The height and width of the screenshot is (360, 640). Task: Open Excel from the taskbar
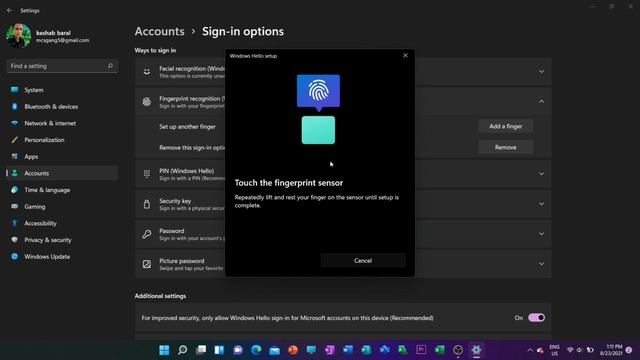(440, 350)
